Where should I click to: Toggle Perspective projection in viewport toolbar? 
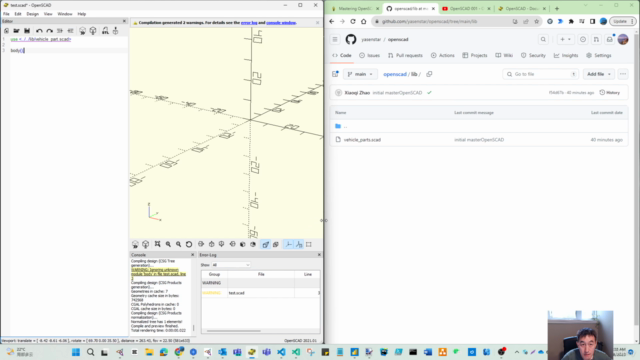point(265,244)
